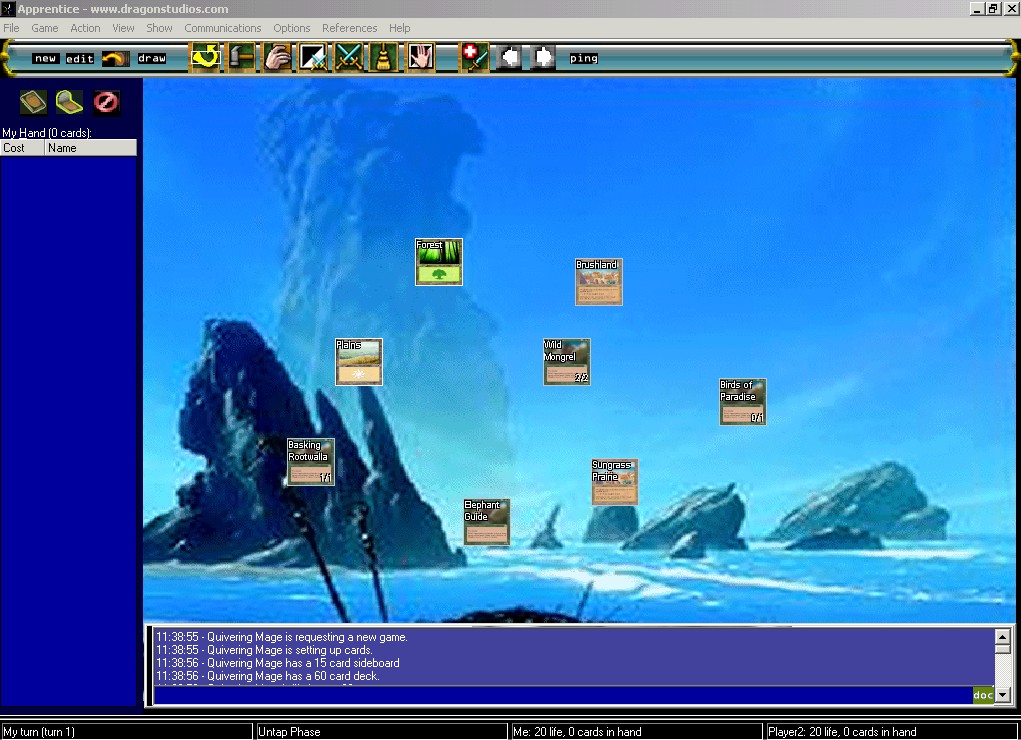This screenshot has width=1021, height=740.
Task: Select the Basking Rootwalla card
Action: (x=311, y=462)
